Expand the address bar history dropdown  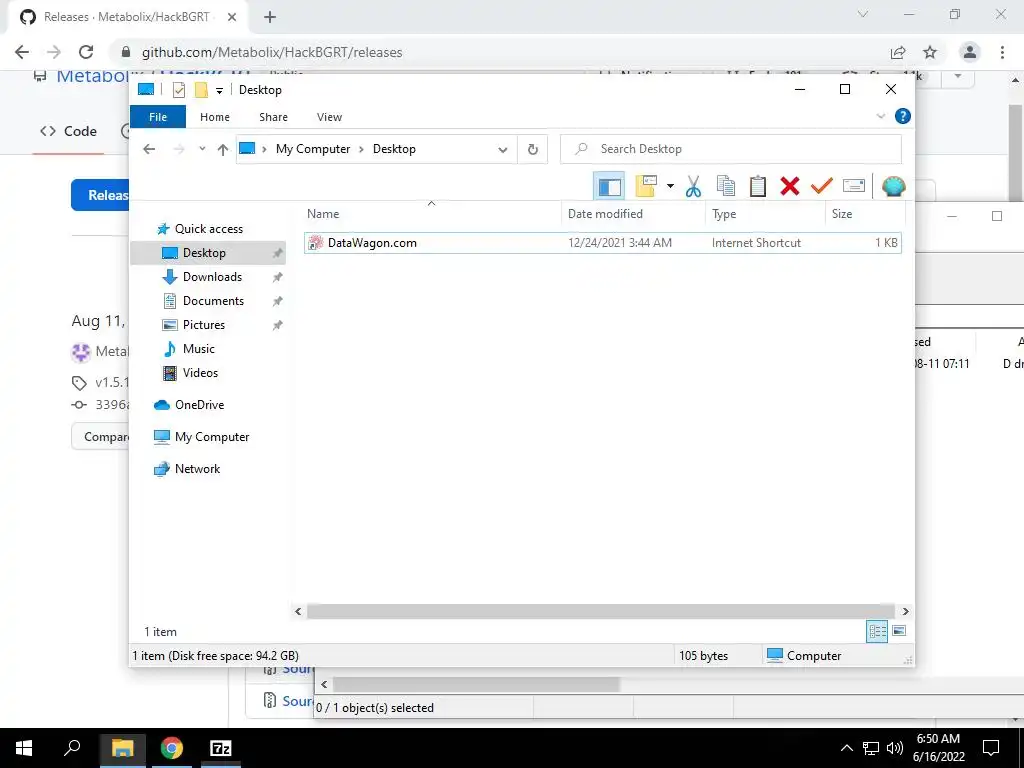tap(502, 150)
